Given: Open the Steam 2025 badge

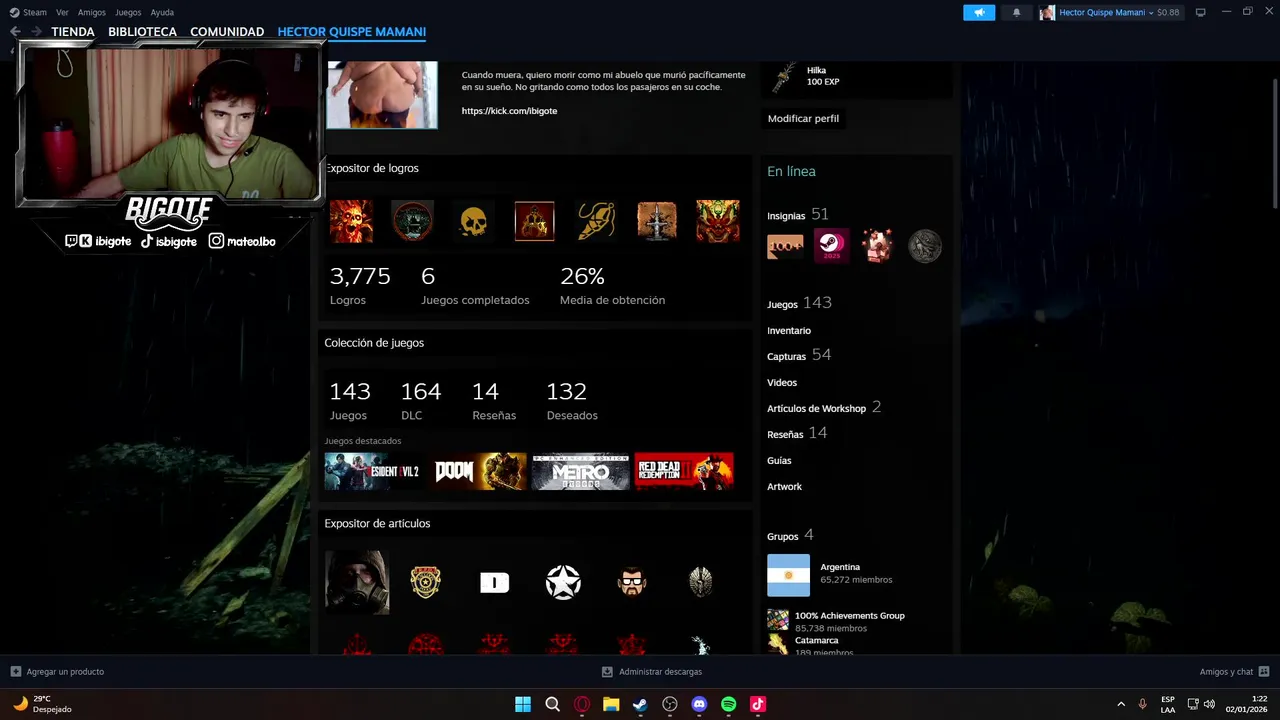Looking at the screenshot, I should (x=831, y=246).
